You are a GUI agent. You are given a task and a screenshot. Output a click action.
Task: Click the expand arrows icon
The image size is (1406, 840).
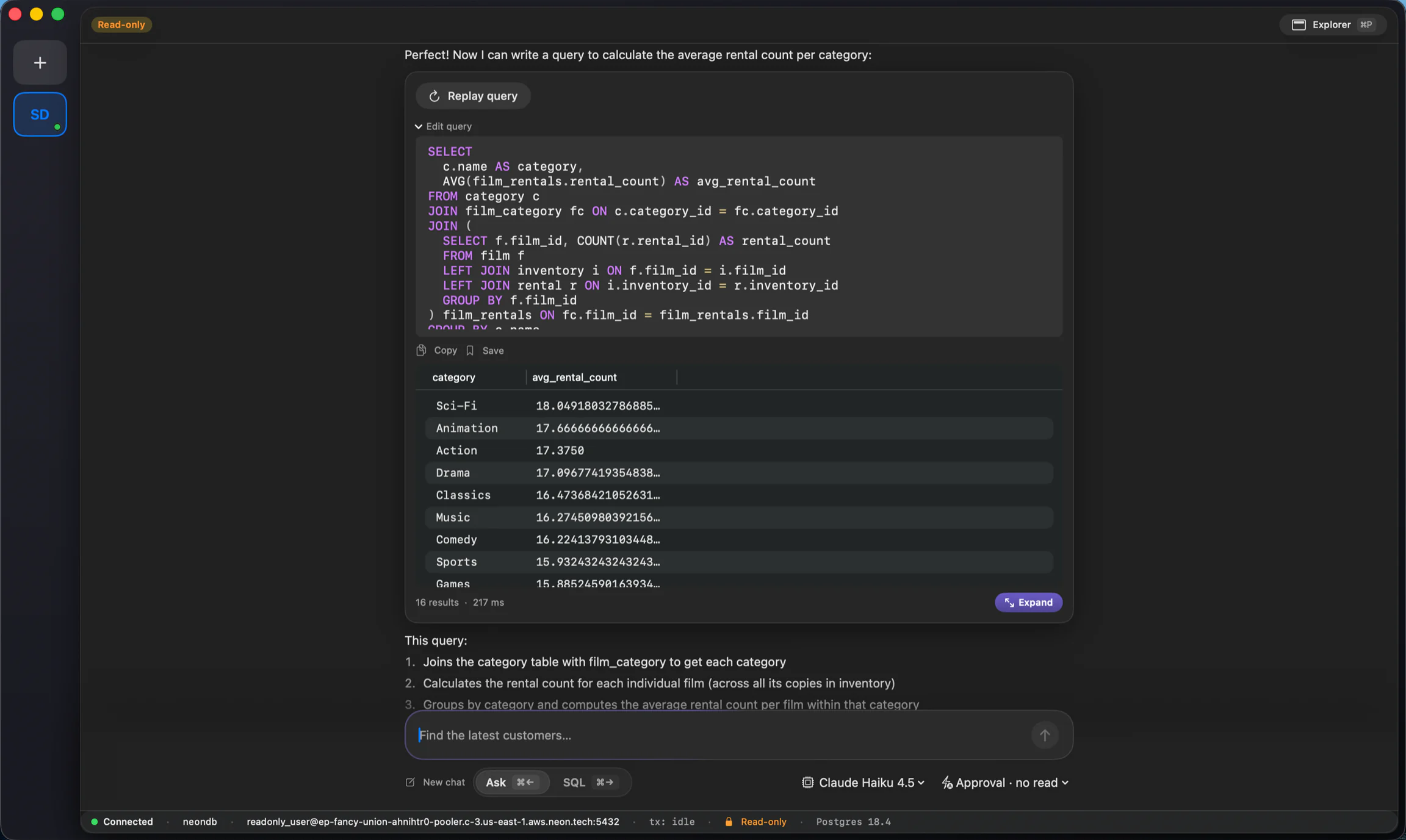click(x=1009, y=602)
